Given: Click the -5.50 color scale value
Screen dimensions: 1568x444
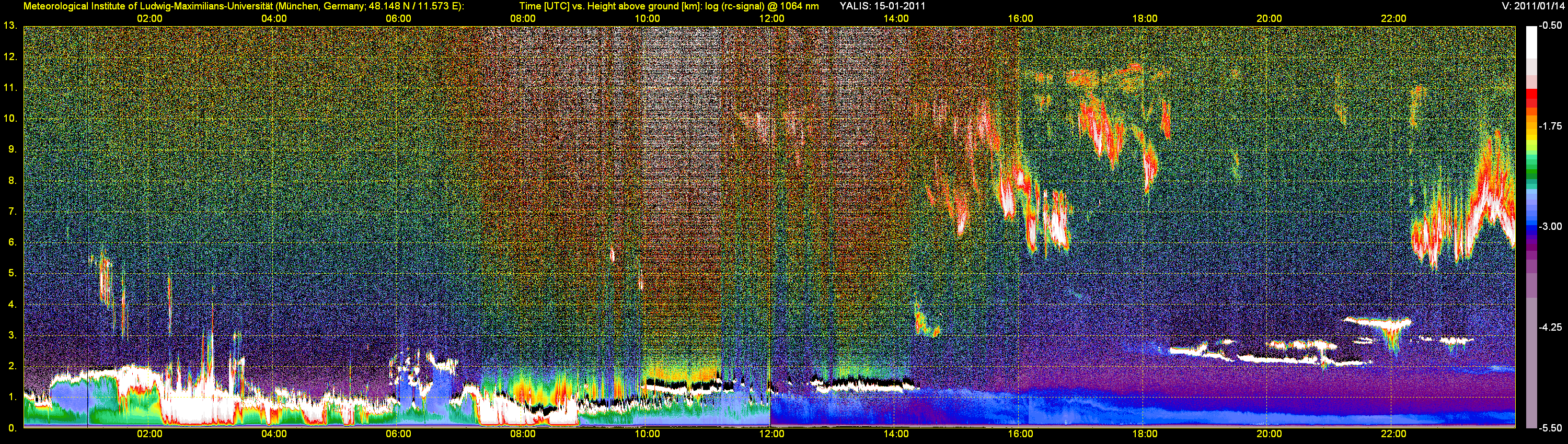Looking at the screenshot, I should [x=1550, y=428].
